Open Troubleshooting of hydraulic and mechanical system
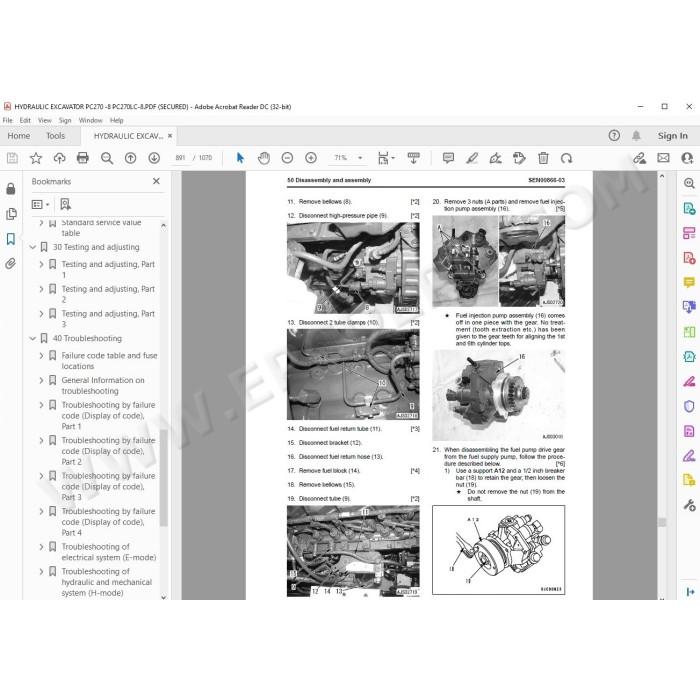 click(107, 582)
